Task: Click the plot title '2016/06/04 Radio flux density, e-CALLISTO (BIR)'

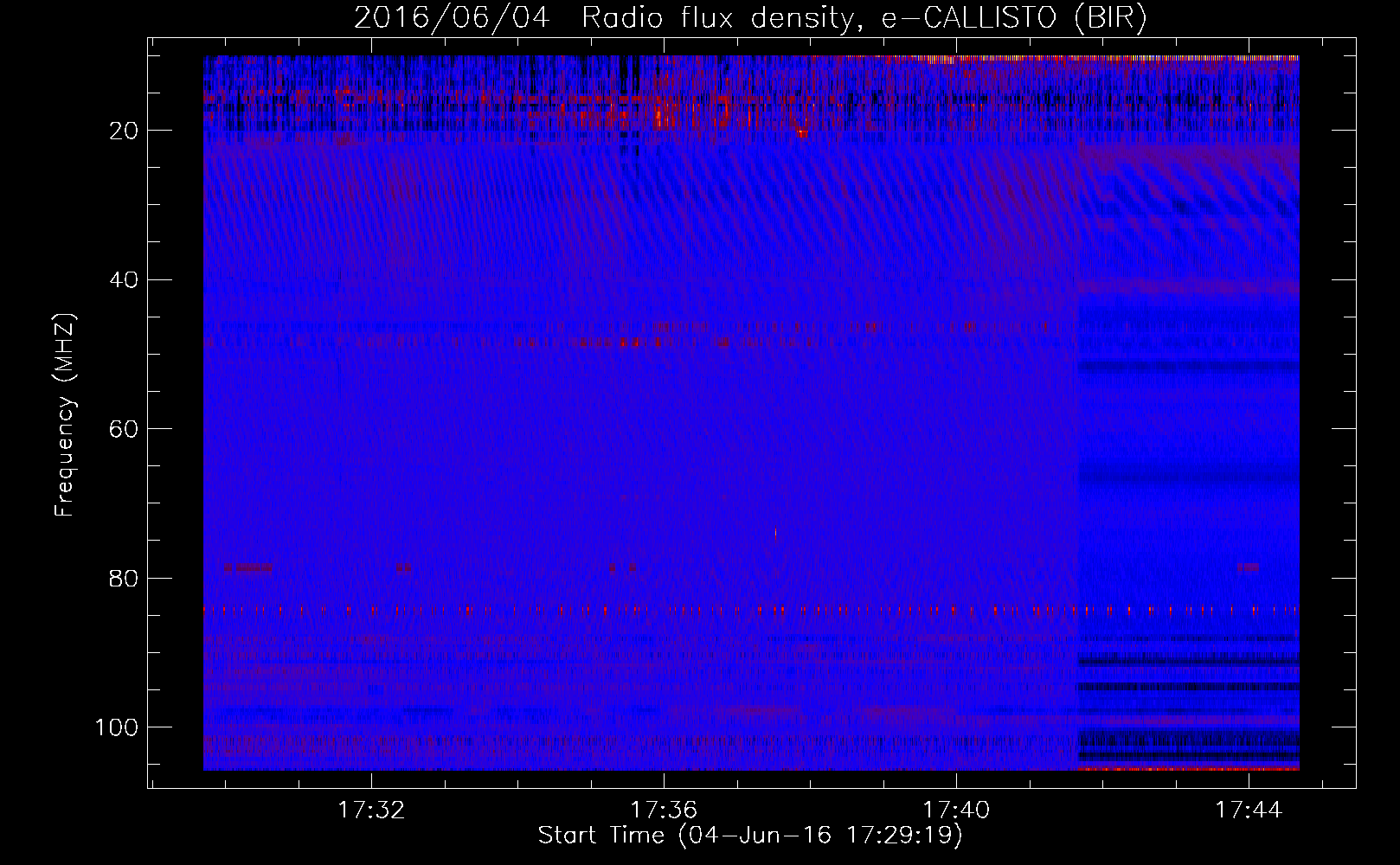Action: (x=750, y=17)
